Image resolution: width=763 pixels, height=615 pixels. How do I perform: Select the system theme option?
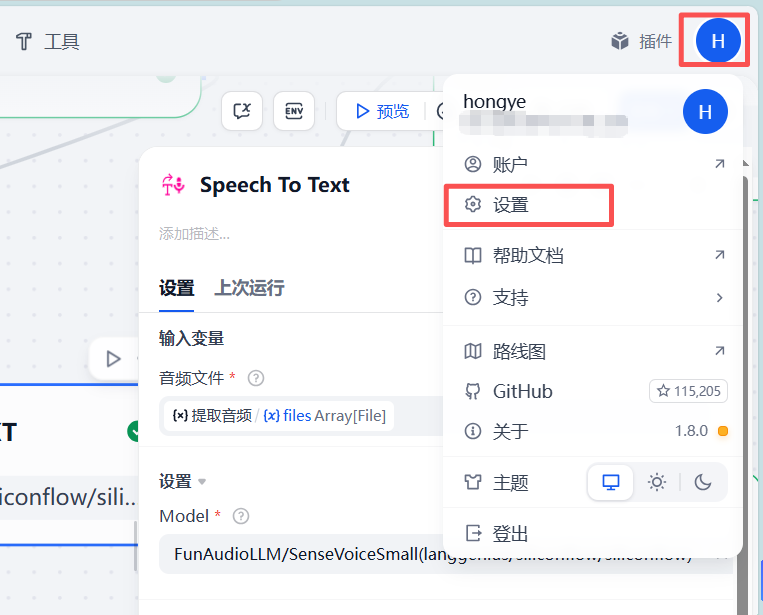click(x=610, y=483)
